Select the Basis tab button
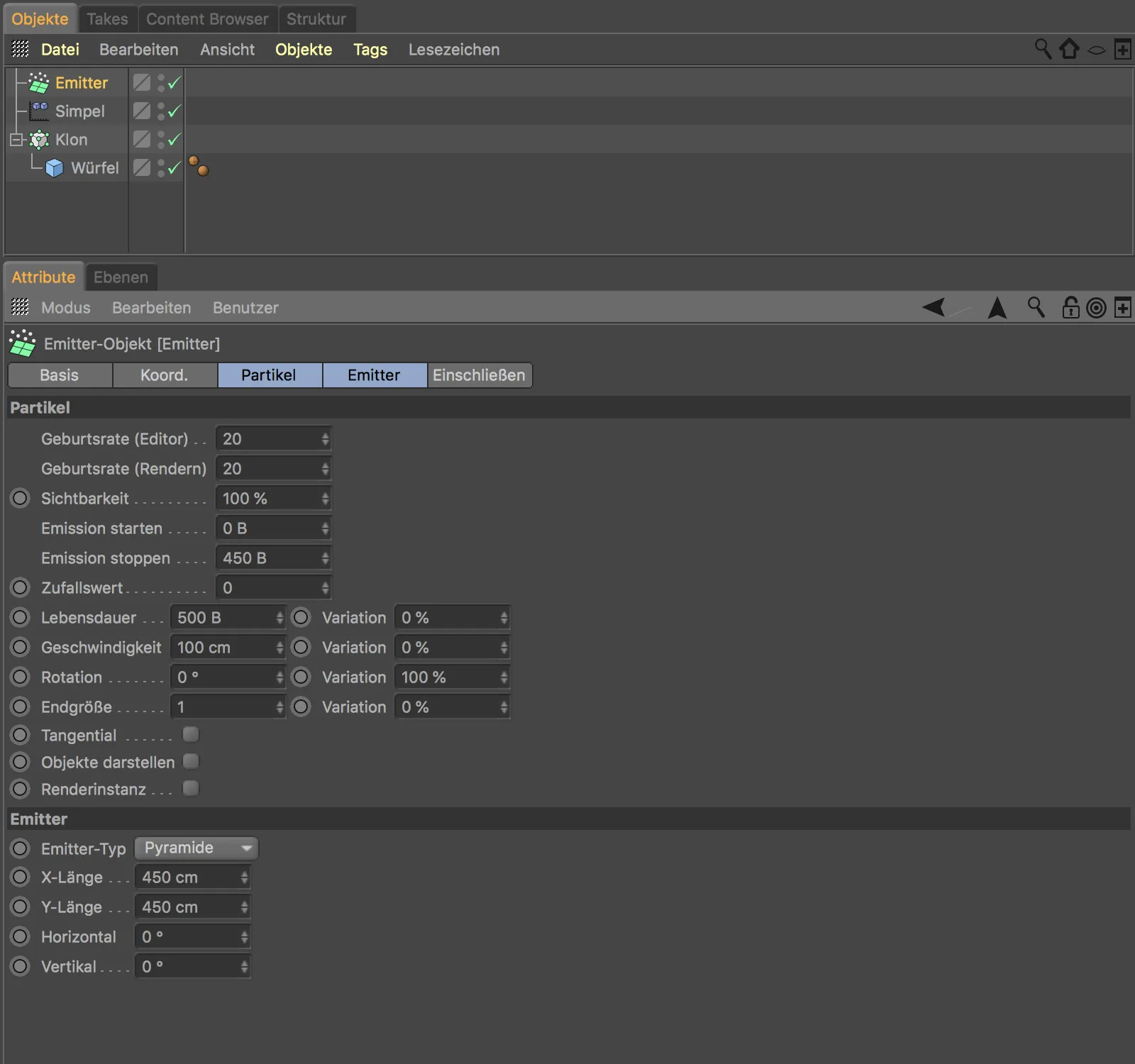 click(x=60, y=375)
